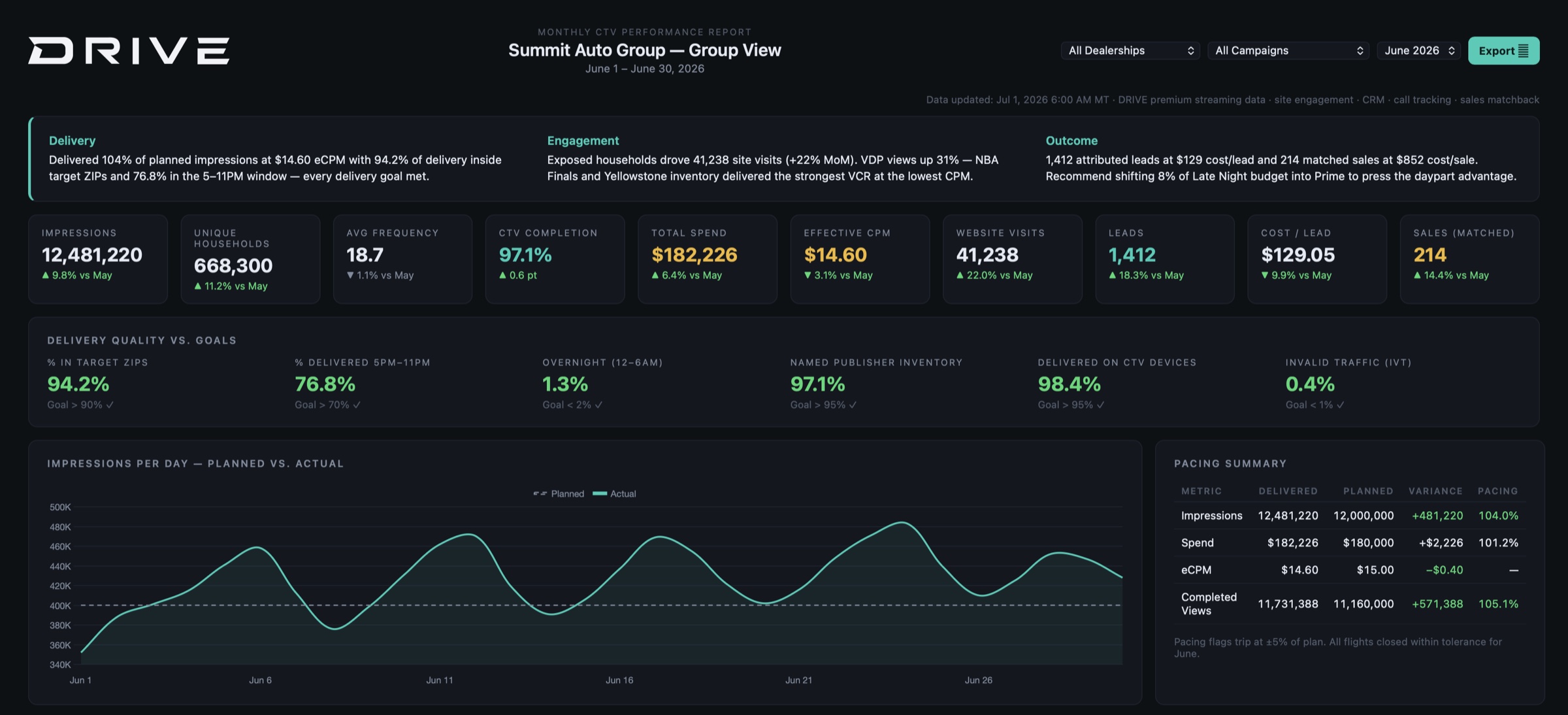Image resolution: width=1568 pixels, height=715 pixels.
Task: Click the Jun 26 label on chart axis
Action: 978,680
